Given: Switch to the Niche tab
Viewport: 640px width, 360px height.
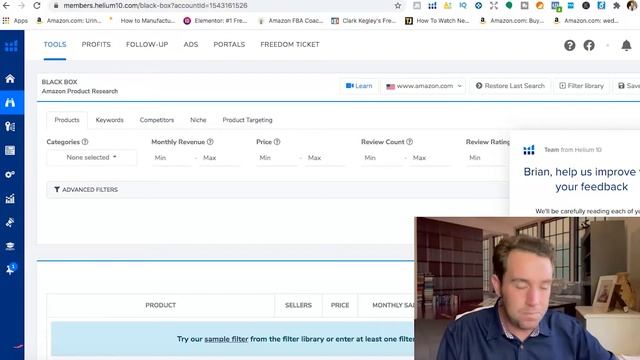Looking at the screenshot, I should [198, 120].
